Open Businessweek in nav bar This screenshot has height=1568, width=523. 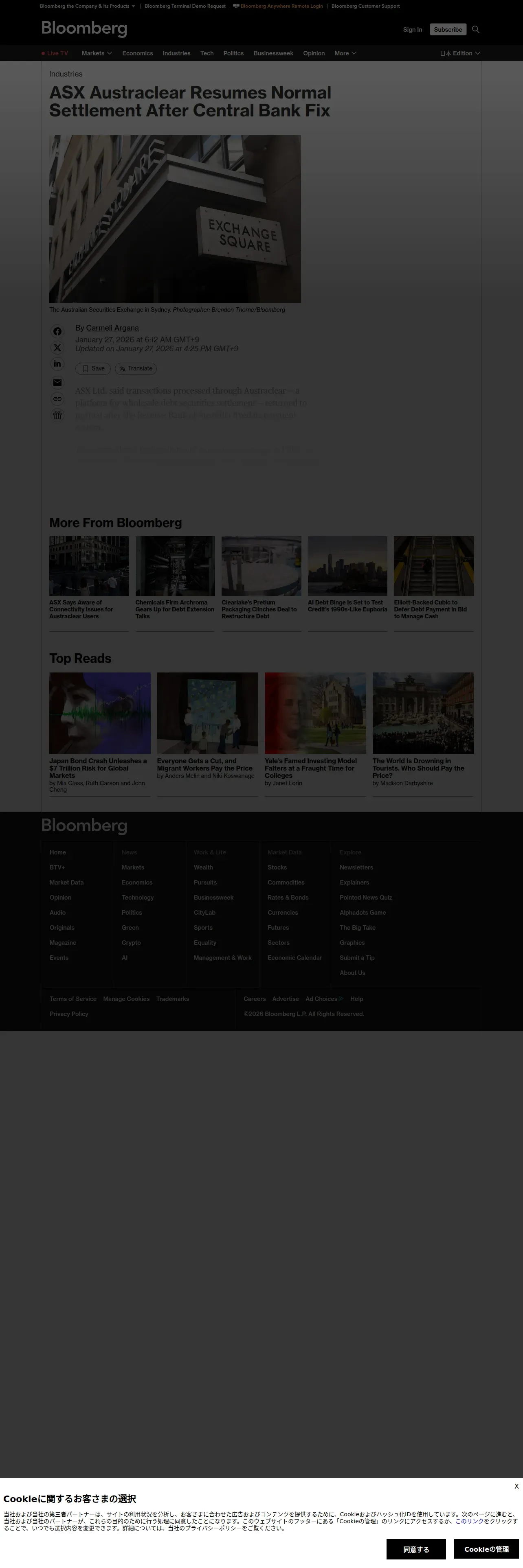pyautogui.click(x=273, y=54)
